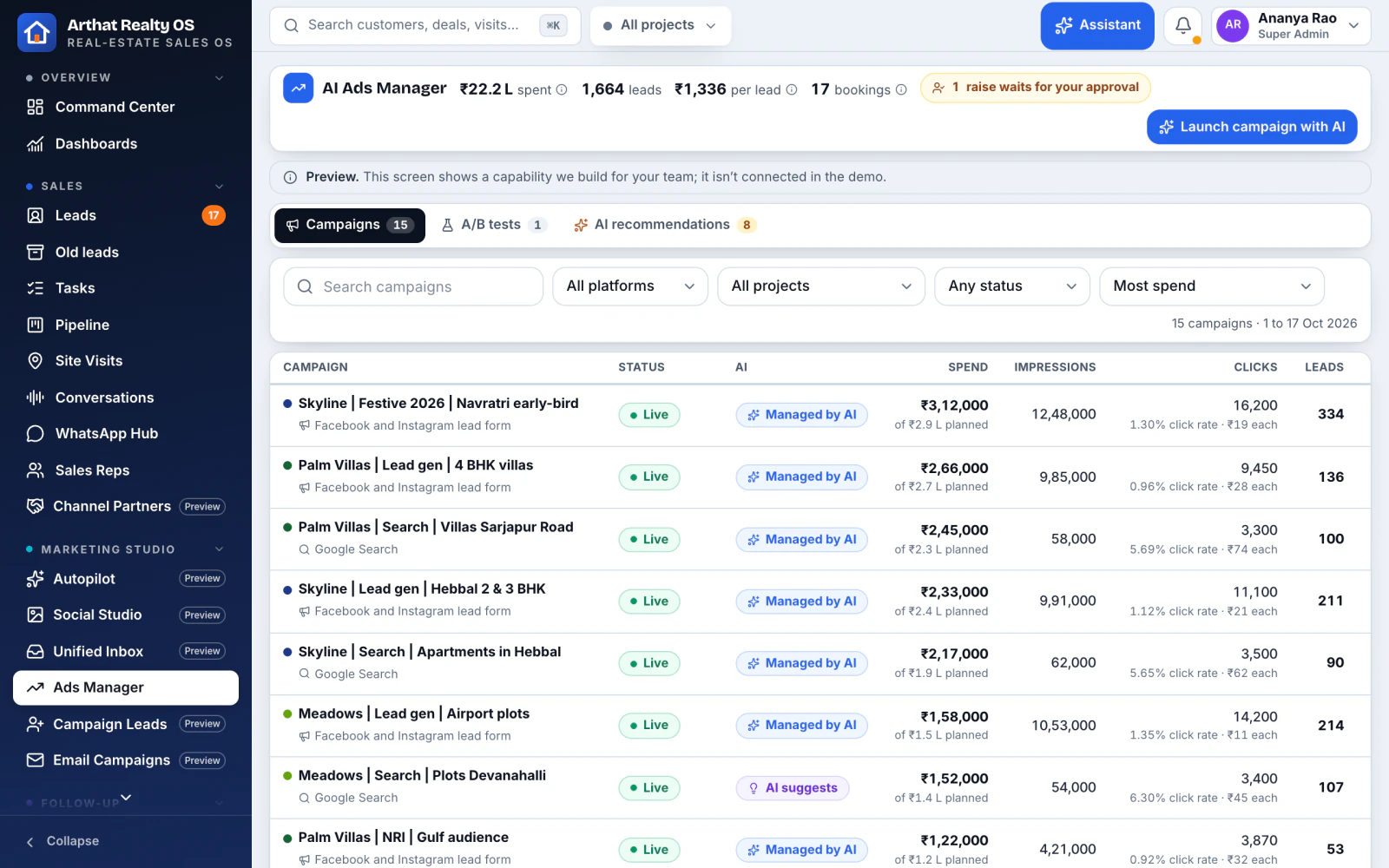Collapse the sidebar
Image resolution: width=1389 pixels, height=868 pixels.
(63, 842)
